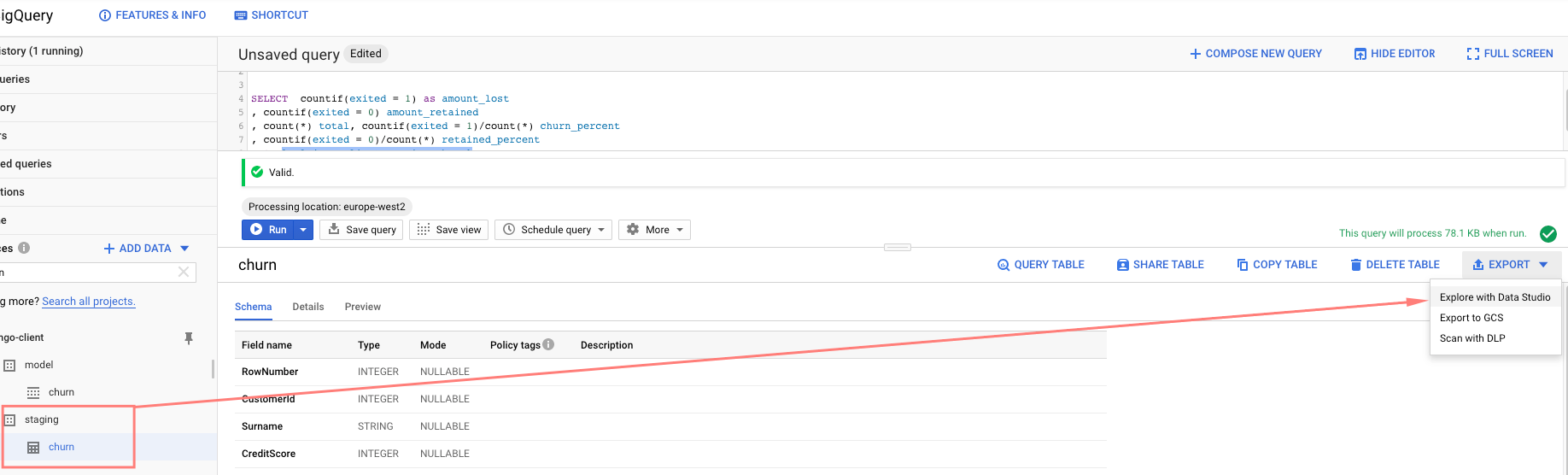The image size is (1568, 475).
Task: Click the Features & Info icon
Action: (105, 15)
